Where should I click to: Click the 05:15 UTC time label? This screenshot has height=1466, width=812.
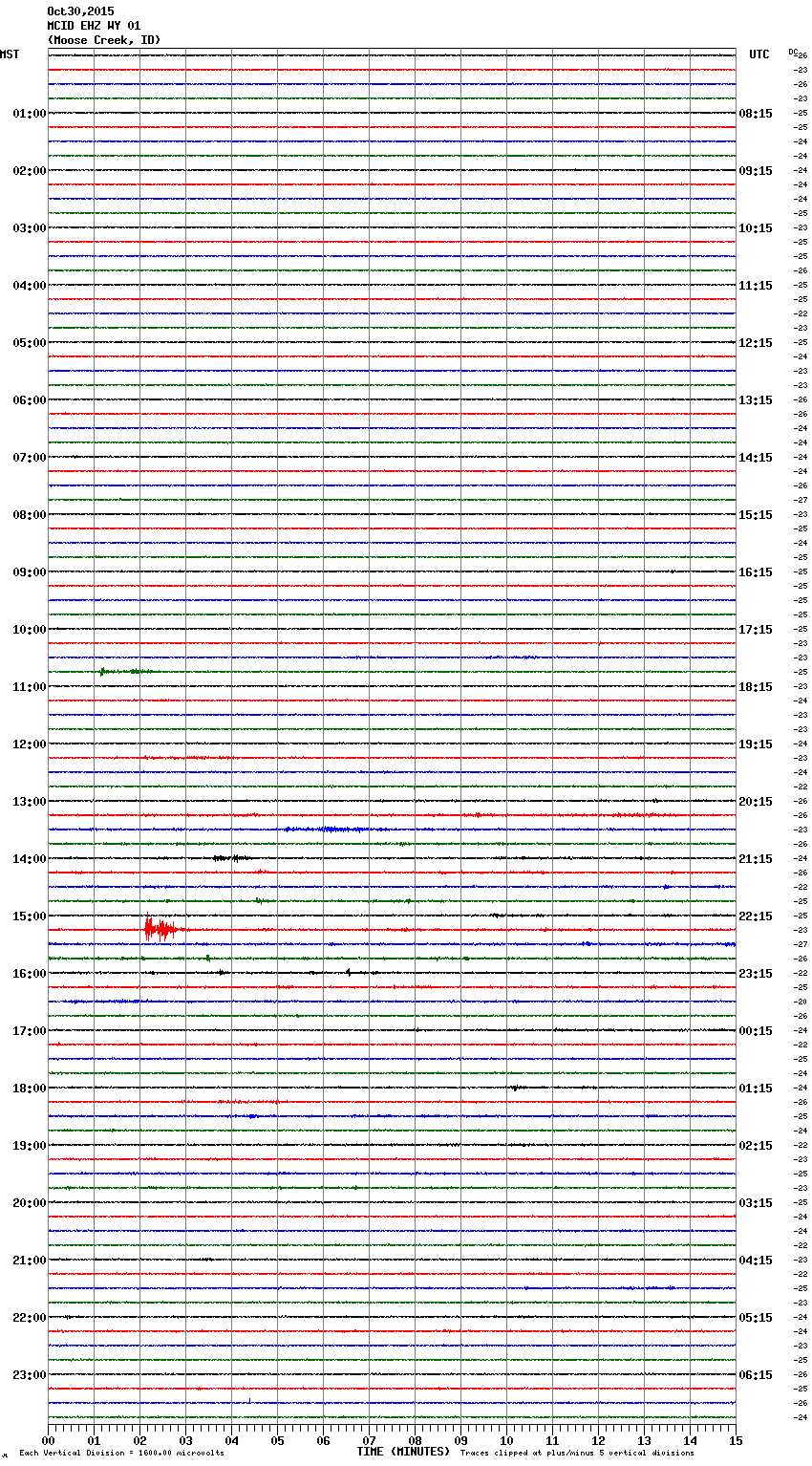point(756,1318)
